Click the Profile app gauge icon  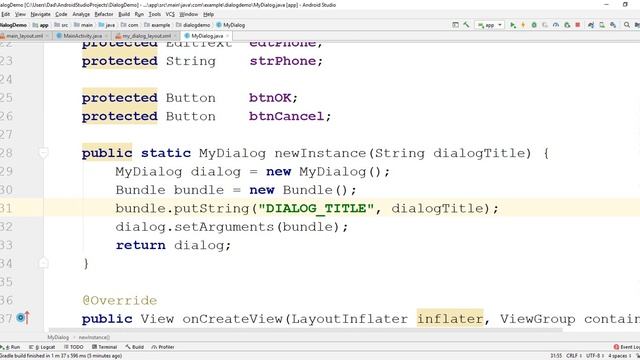point(556,25)
